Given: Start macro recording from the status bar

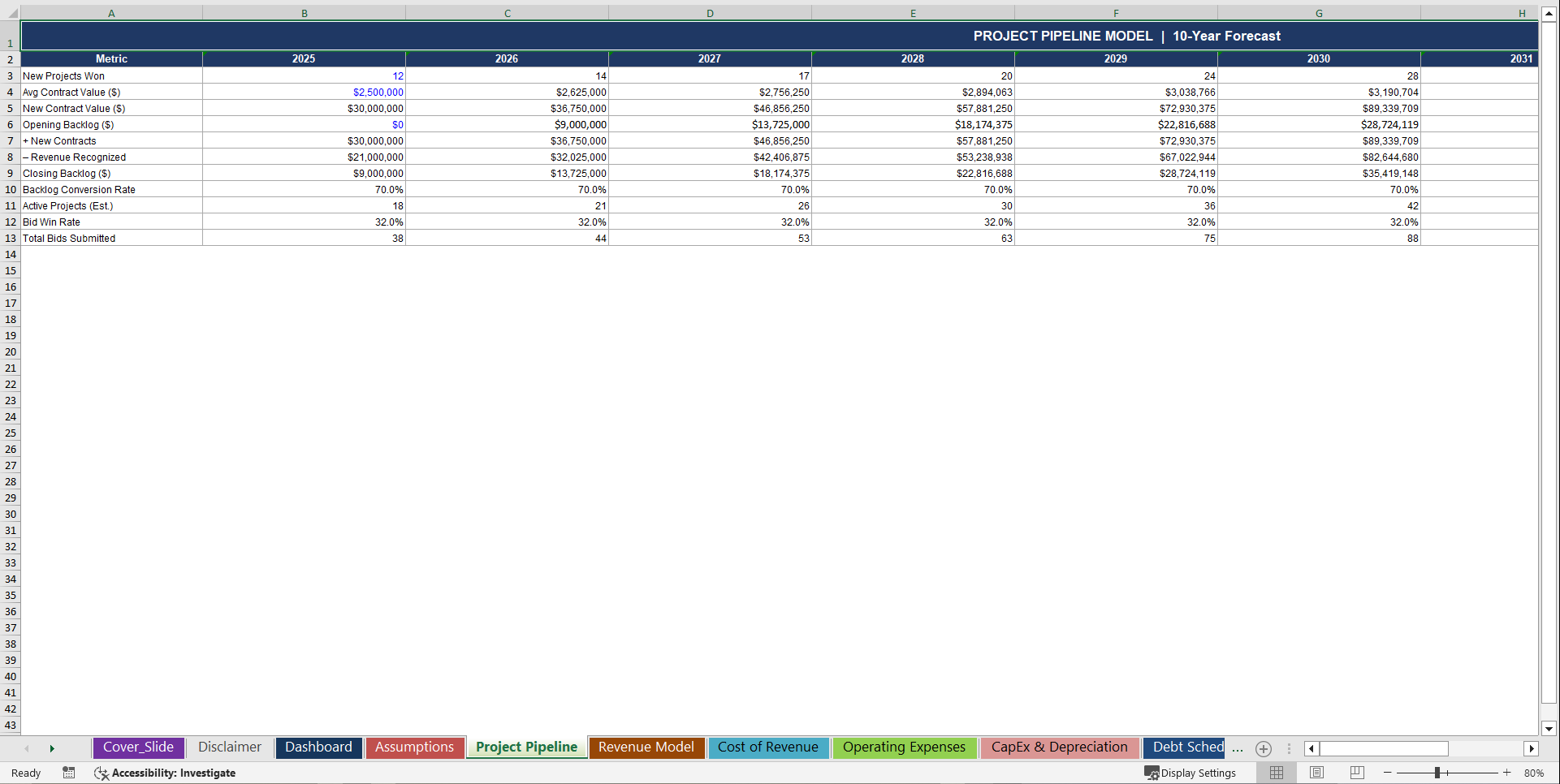Looking at the screenshot, I should point(69,773).
